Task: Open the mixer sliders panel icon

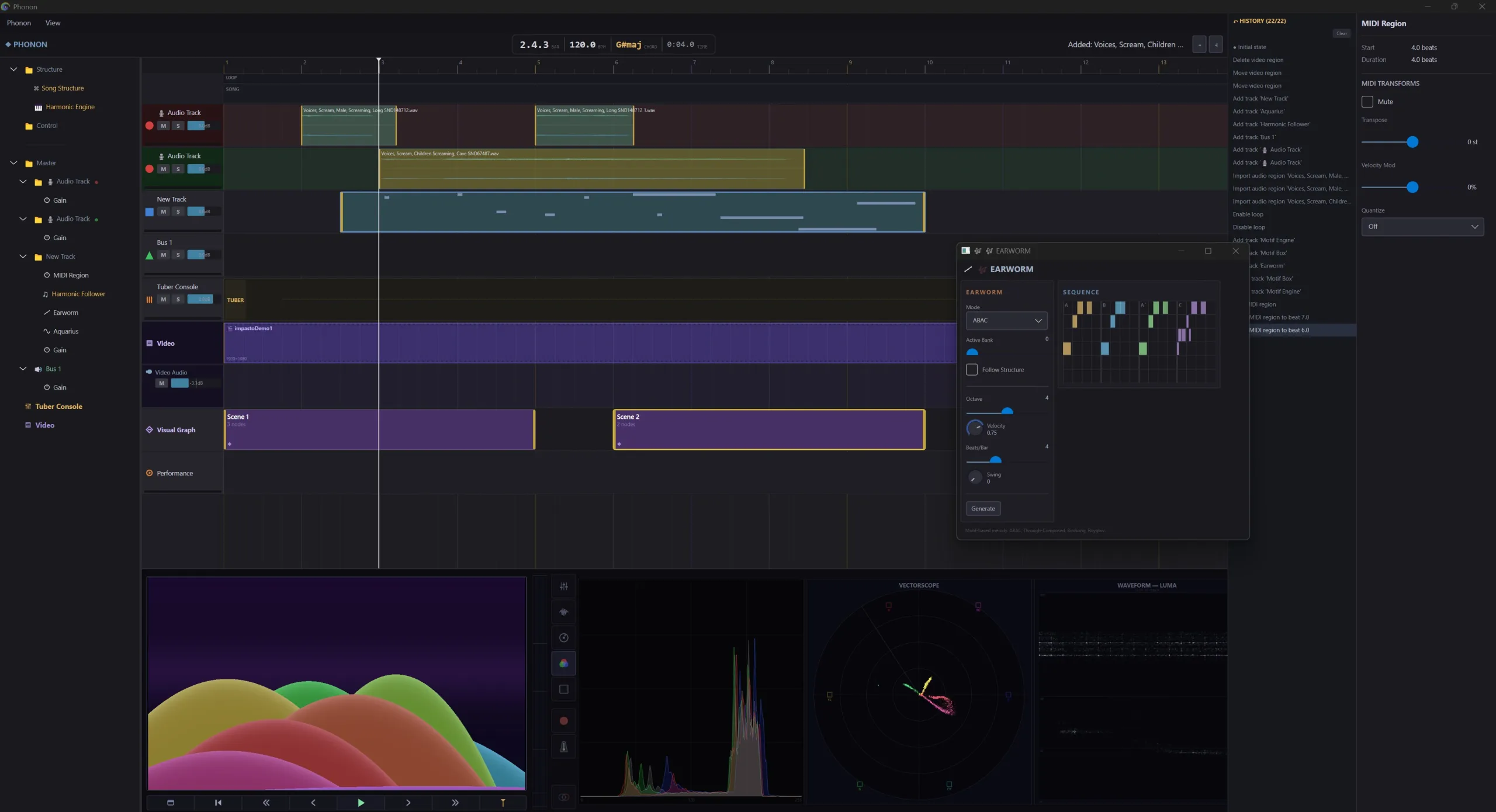Action: (563, 586)
